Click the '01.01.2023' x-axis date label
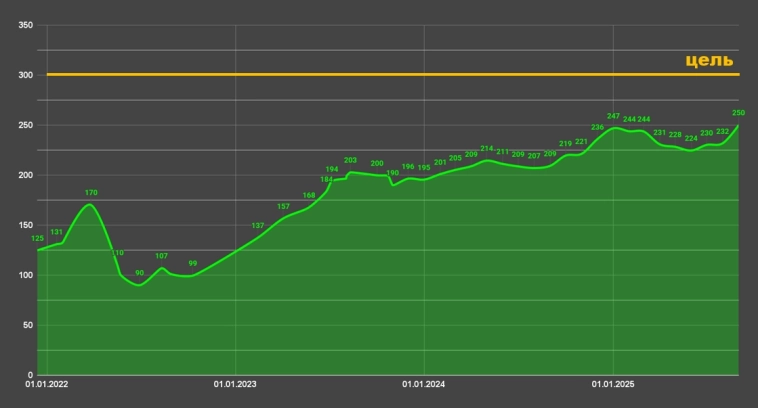The width and height of the screenshot is (758, 408). [235, 384]
